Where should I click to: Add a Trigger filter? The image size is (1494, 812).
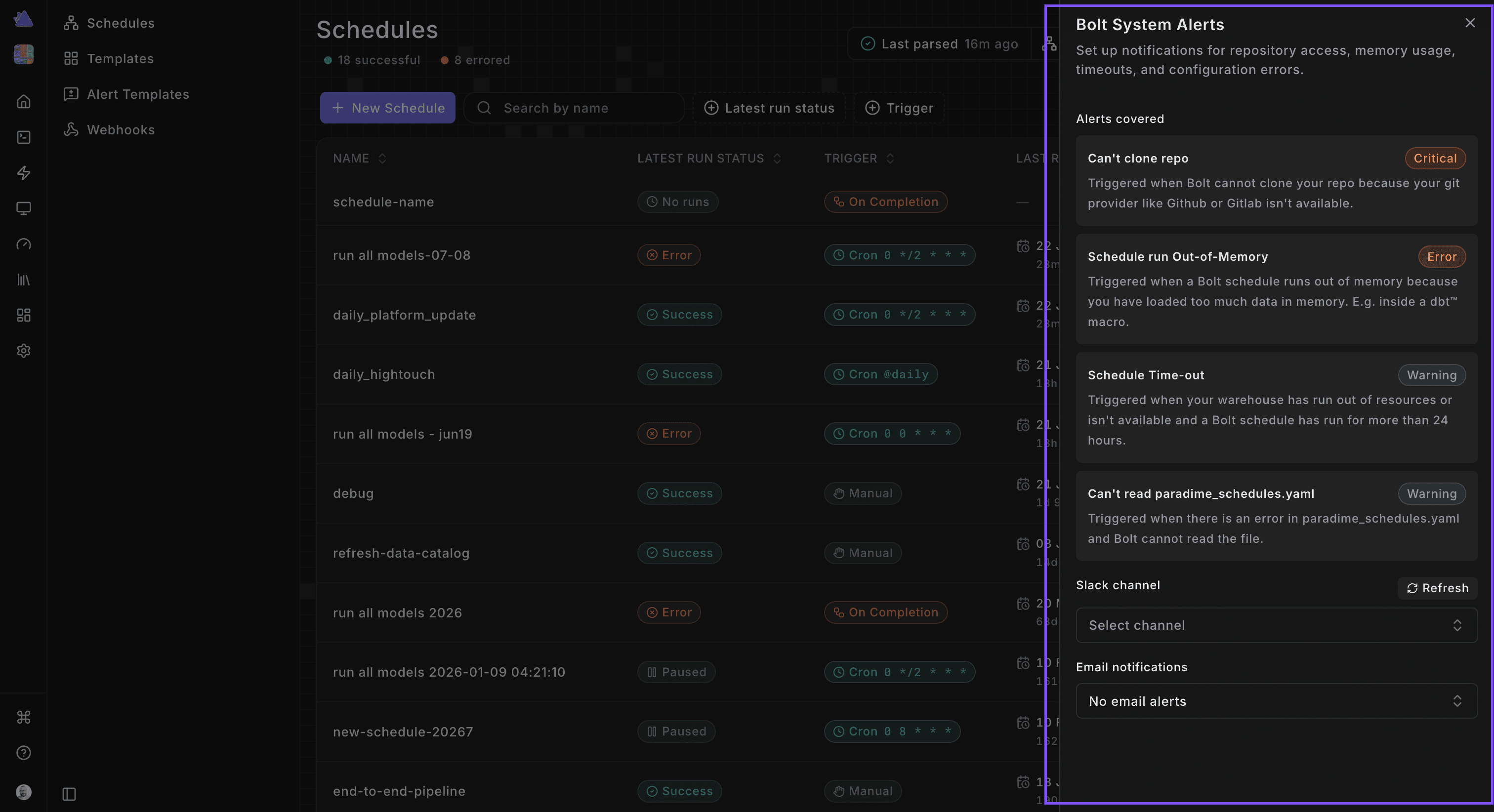click(x=899, y=108)
